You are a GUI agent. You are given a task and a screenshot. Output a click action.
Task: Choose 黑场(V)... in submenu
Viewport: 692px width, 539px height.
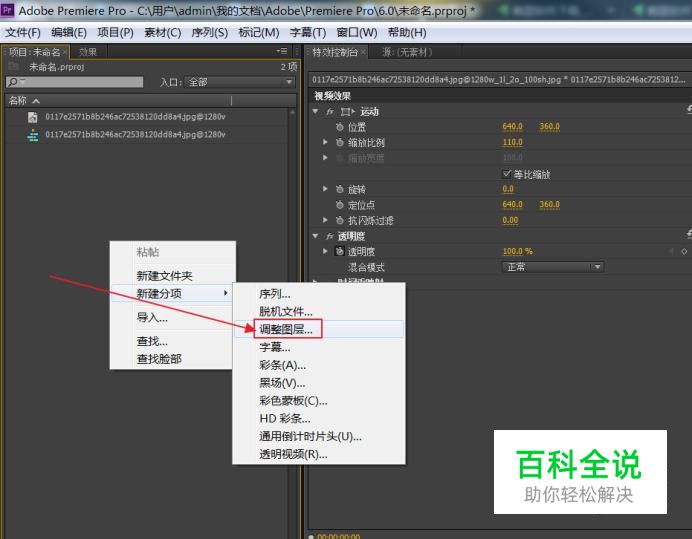pos(319,383)
